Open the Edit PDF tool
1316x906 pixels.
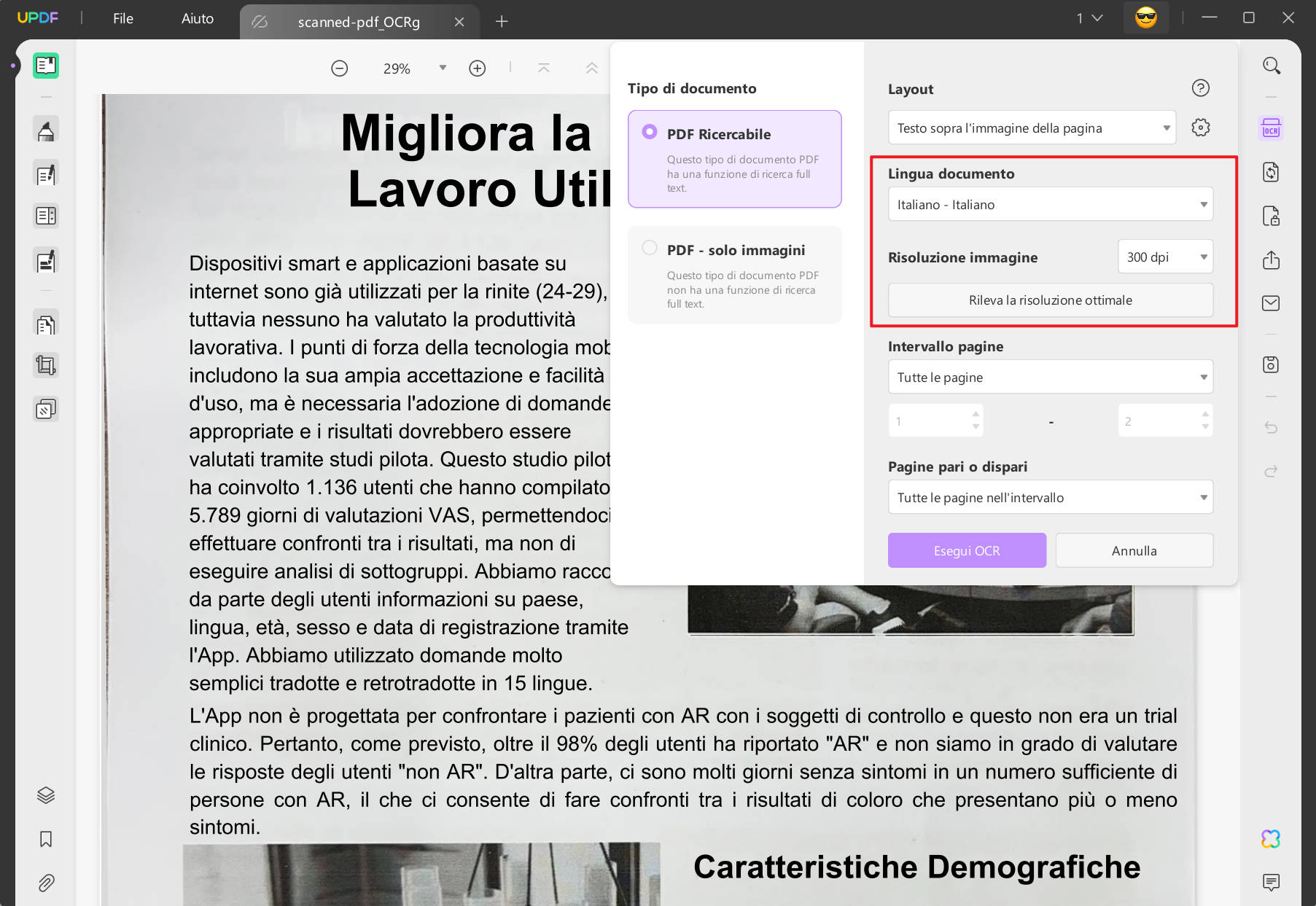46,175
